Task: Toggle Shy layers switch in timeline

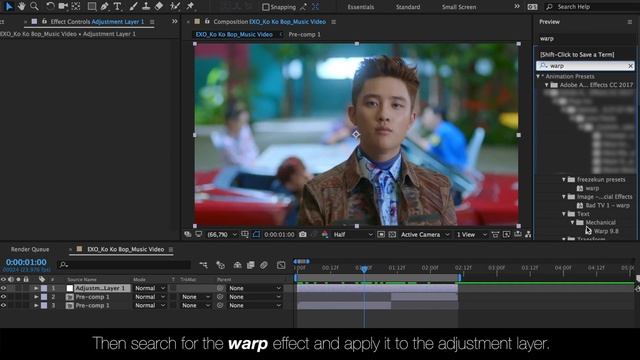Action: (x=237, y=265)
